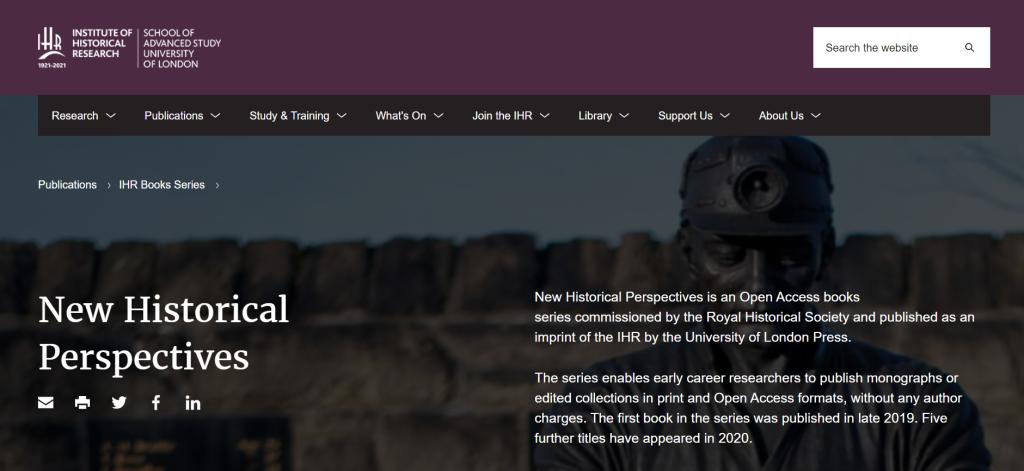Share page via LinkedIn icon
Image resolution: width=1024 pixels, height=471 pixels.
pos(193,403)
